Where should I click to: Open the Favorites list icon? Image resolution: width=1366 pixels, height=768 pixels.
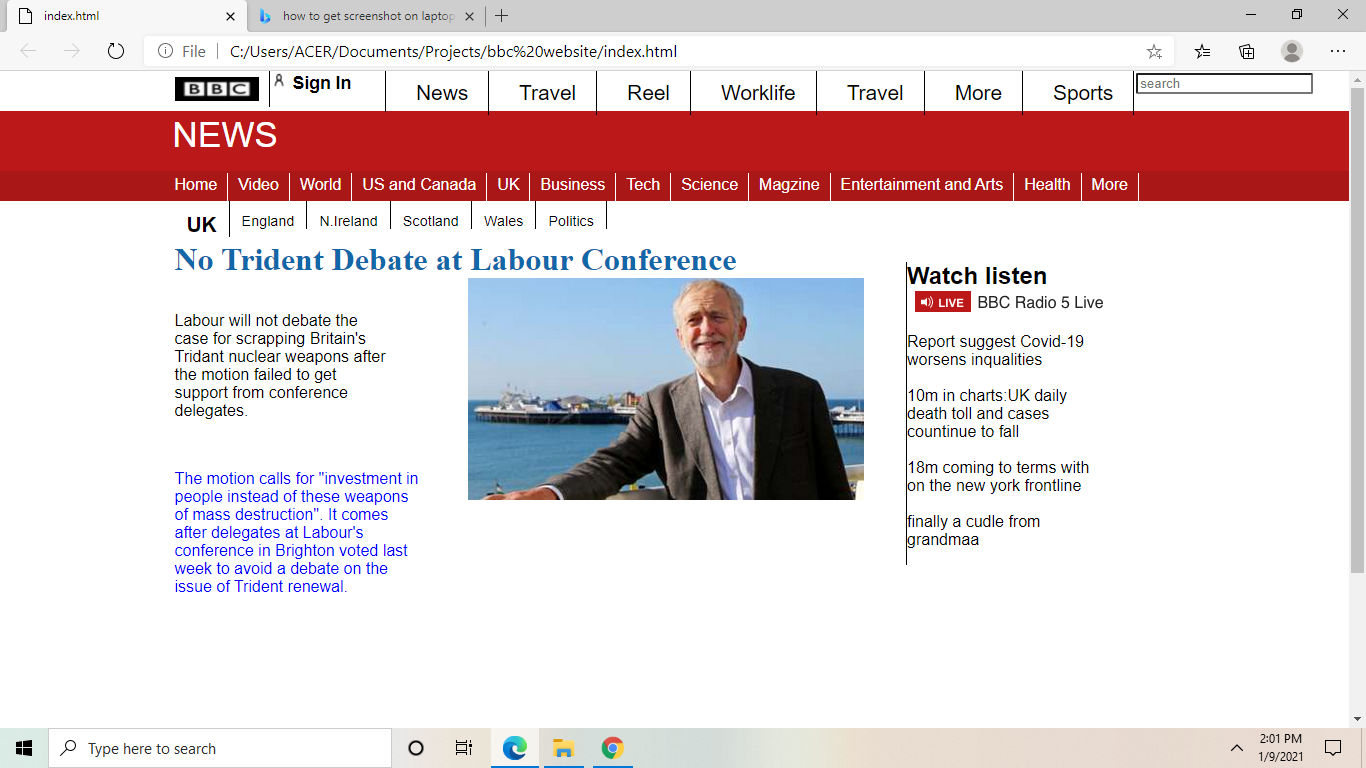click(x=1202, y=51)
